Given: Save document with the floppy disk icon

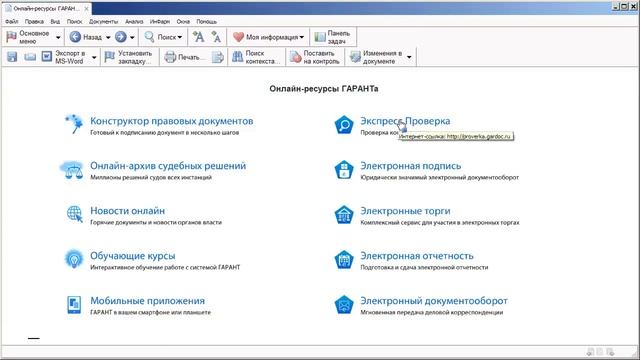Looking at the screenshot, I should coord(12,57).
